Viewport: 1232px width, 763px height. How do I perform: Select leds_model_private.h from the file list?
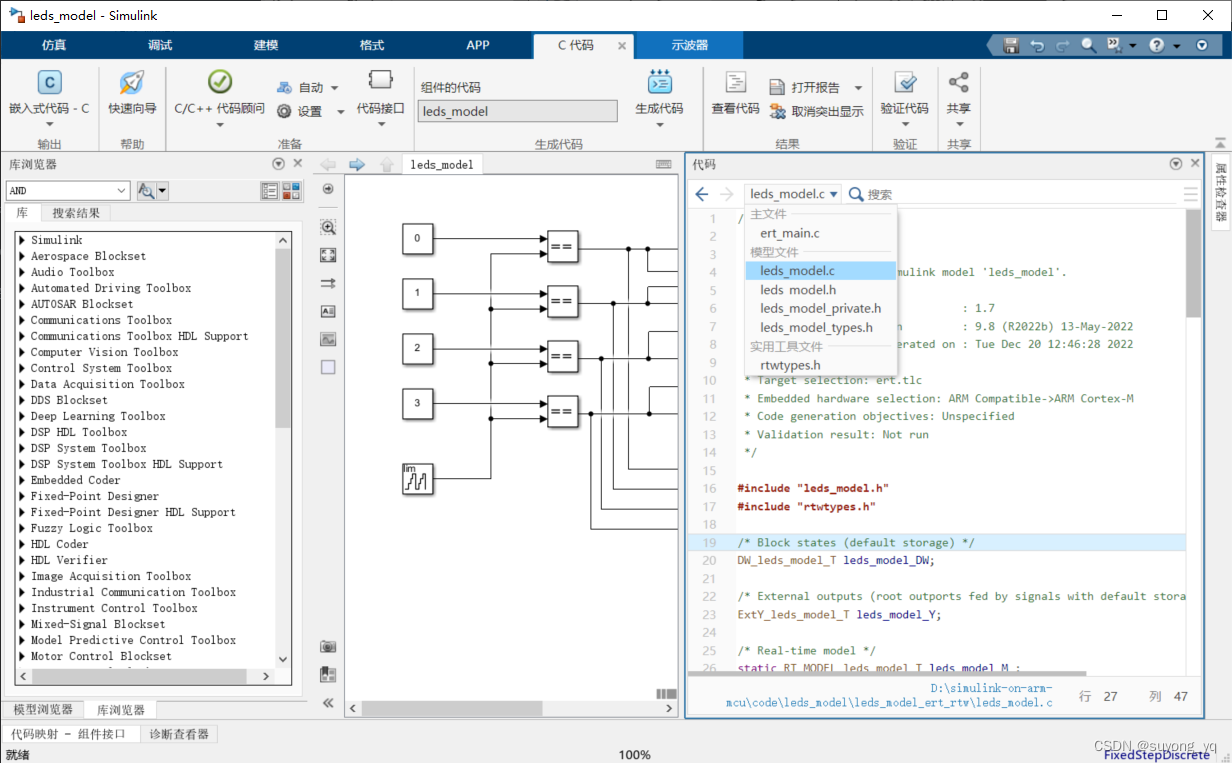coord(820,309)
